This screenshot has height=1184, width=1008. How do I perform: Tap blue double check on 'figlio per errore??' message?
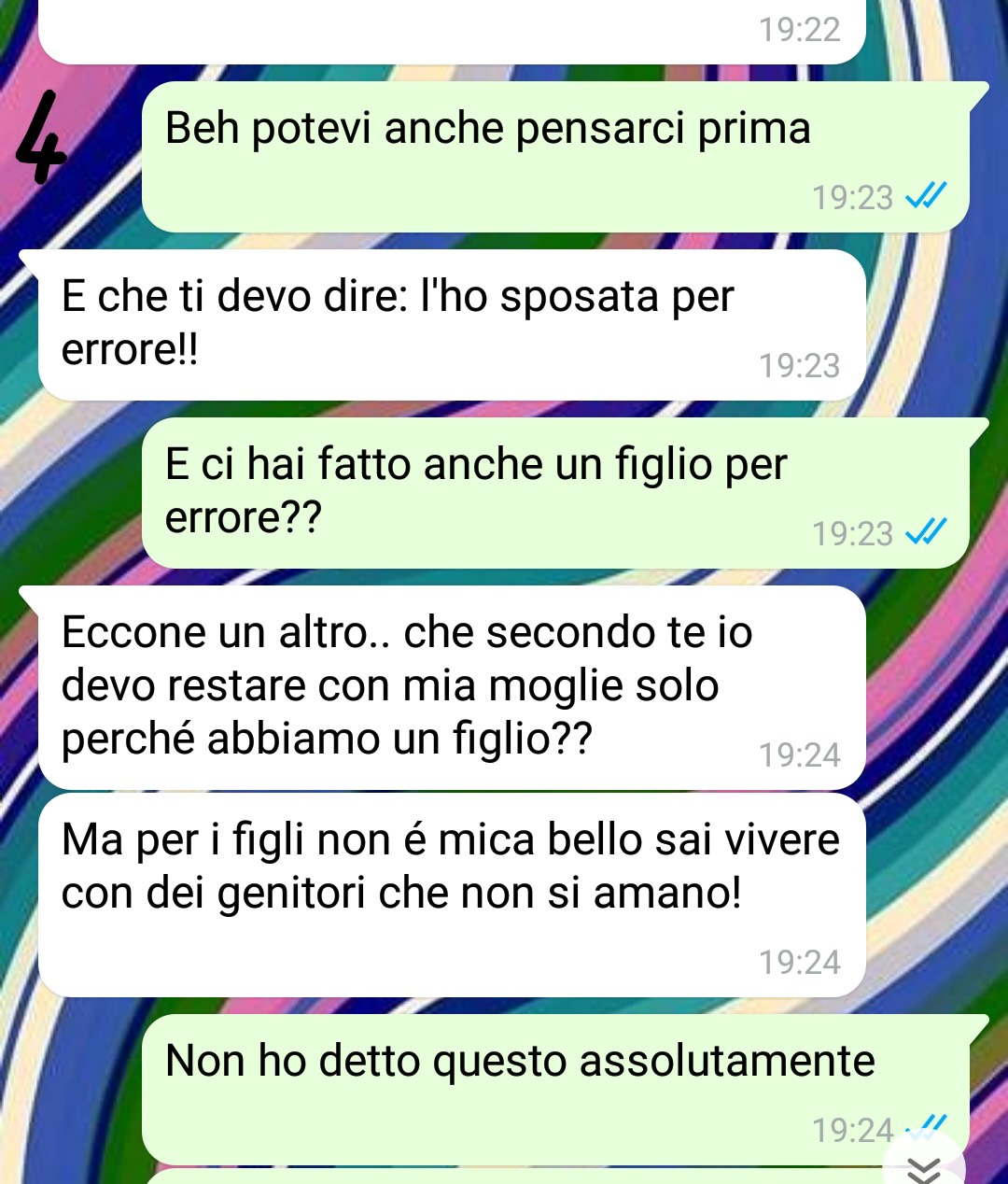click(x=927, y=533)
